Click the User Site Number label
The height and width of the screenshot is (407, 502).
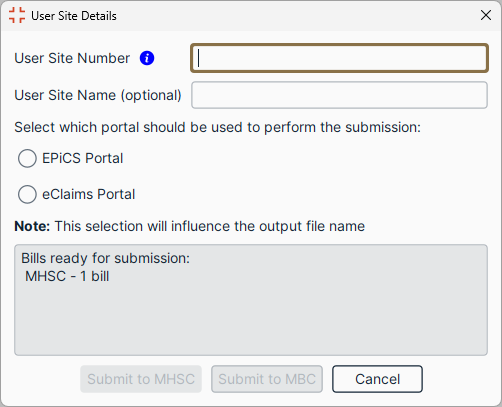click(72, 58)
